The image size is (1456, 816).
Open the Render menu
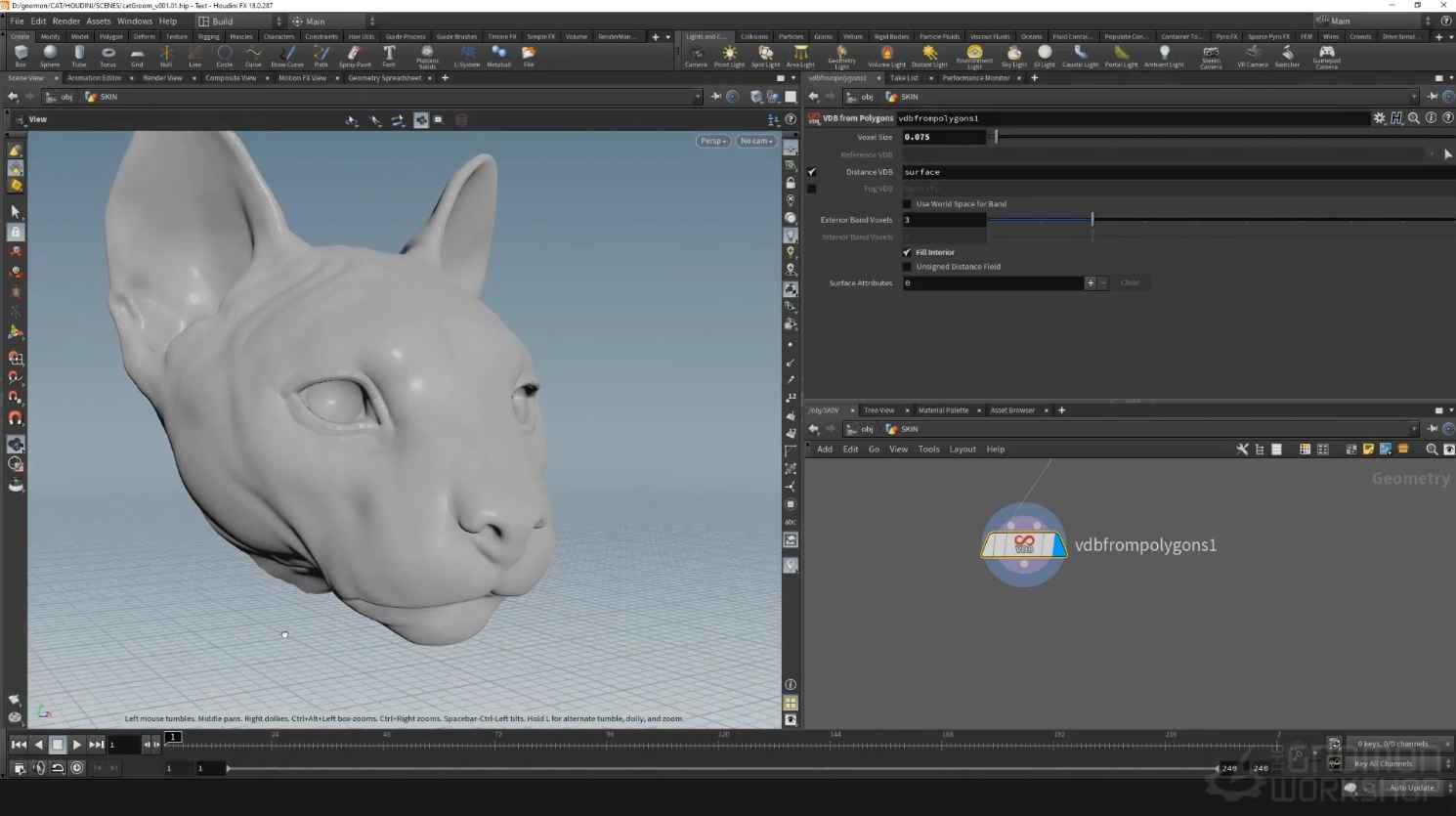coord(65,21)
